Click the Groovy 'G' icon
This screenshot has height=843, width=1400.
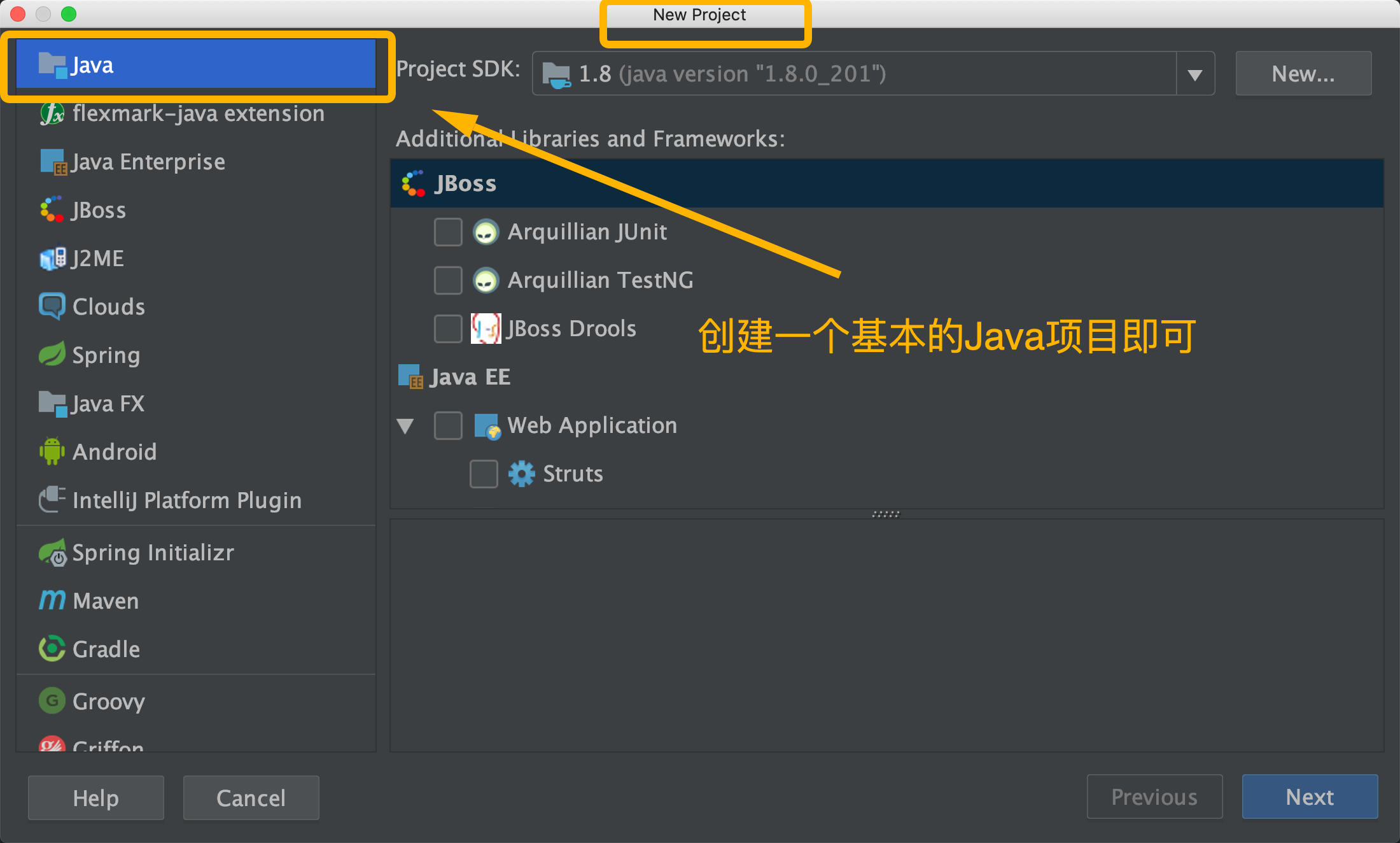pyautogui.click(x=52, y=701)
